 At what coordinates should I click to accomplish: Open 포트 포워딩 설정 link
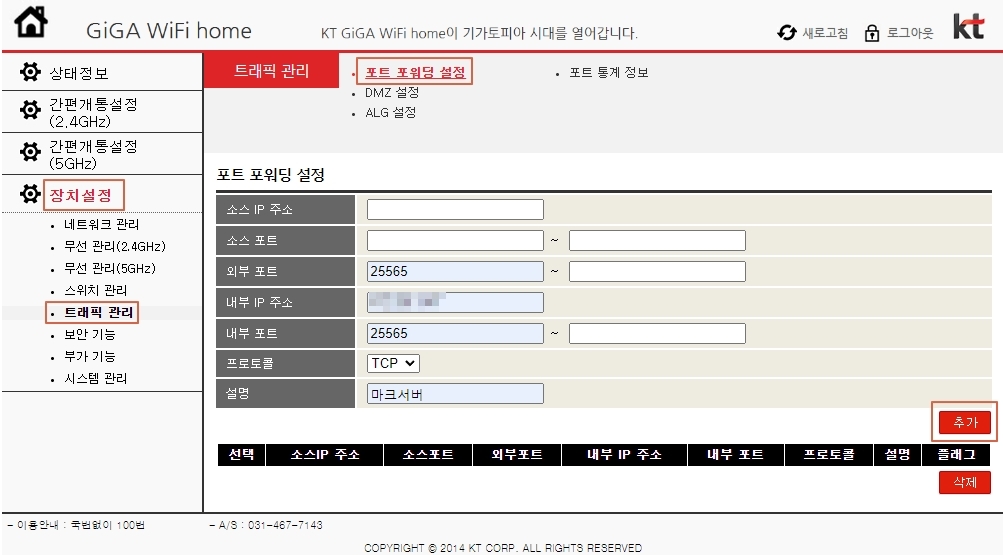415,72
